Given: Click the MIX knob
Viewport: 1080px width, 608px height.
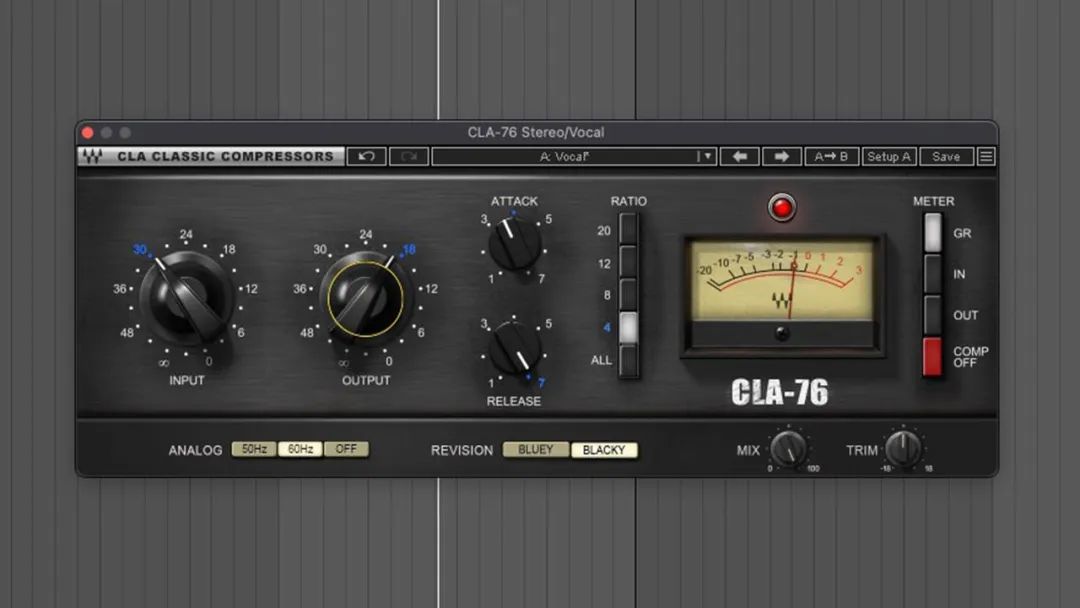Looking at the screenshot, I should [x=789, y=450].
